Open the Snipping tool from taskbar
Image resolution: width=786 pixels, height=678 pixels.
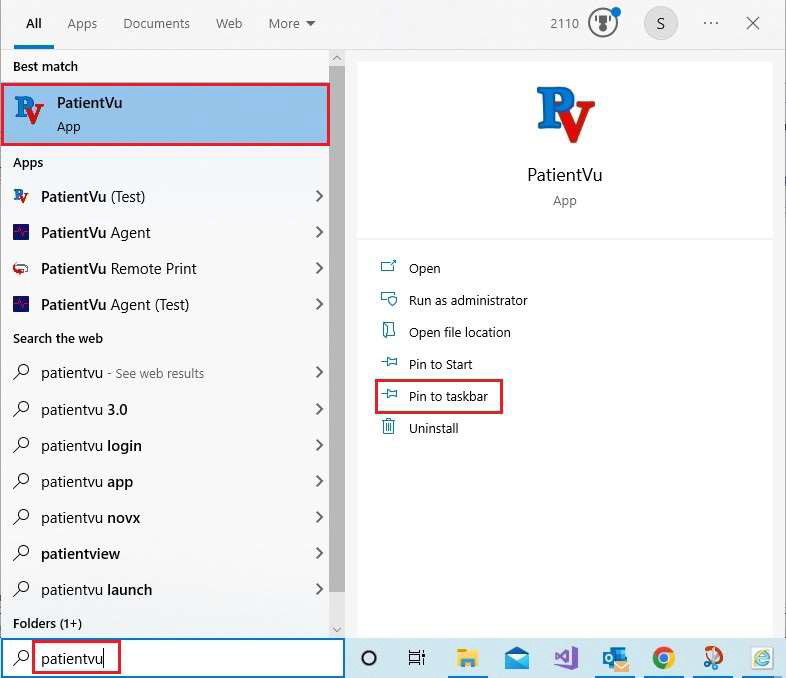(713, 658)
